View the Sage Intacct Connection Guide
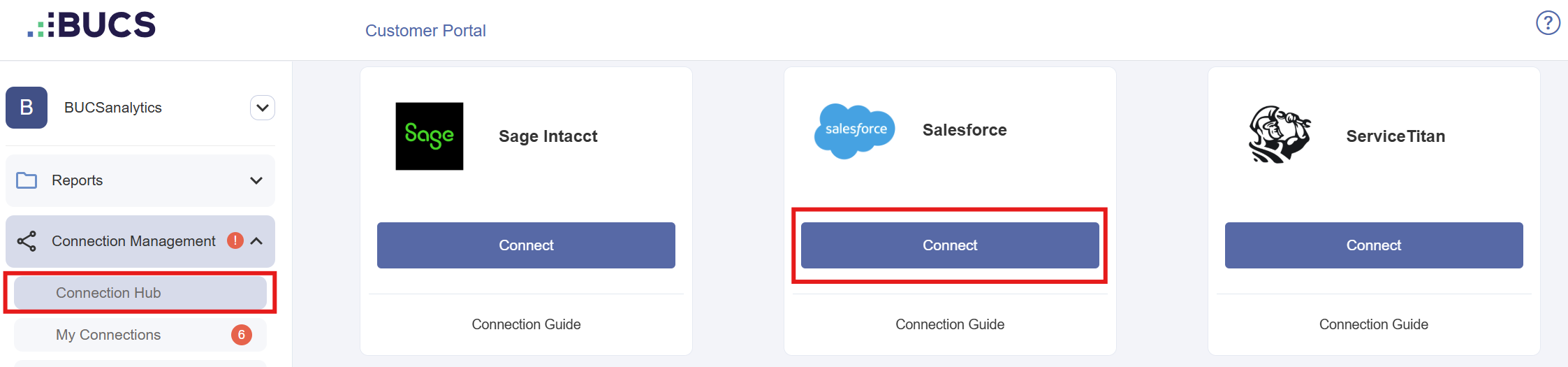The image size is (1568, 367). tap(526, 324)
